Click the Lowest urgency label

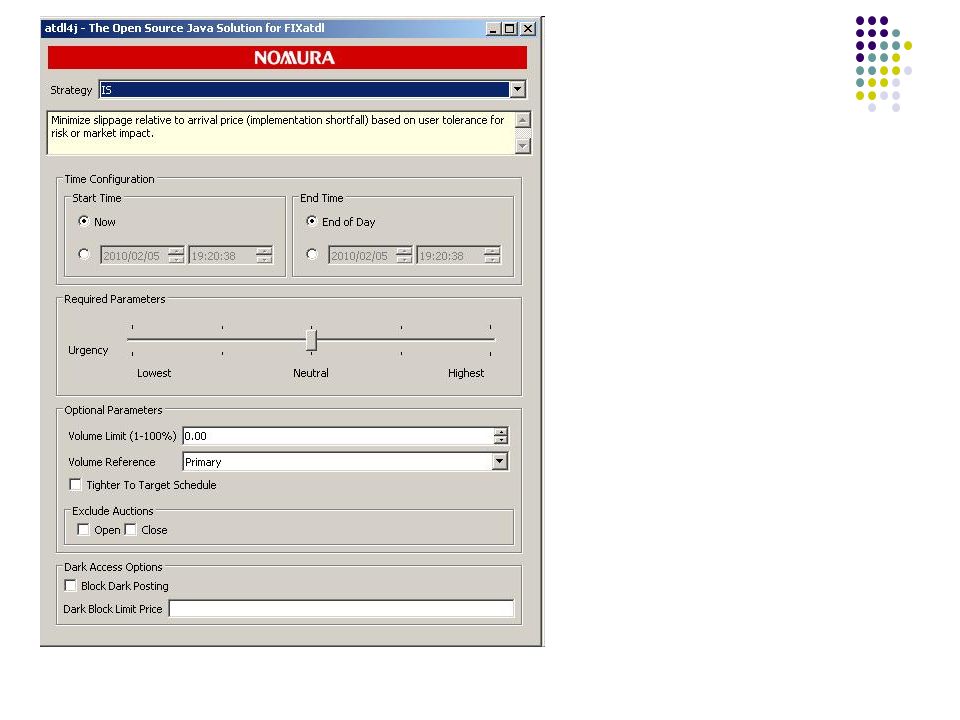click(154, 373)
